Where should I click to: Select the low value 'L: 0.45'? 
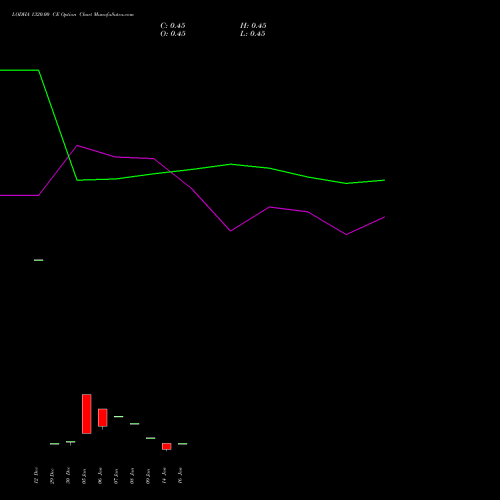[x=253, y=34]
